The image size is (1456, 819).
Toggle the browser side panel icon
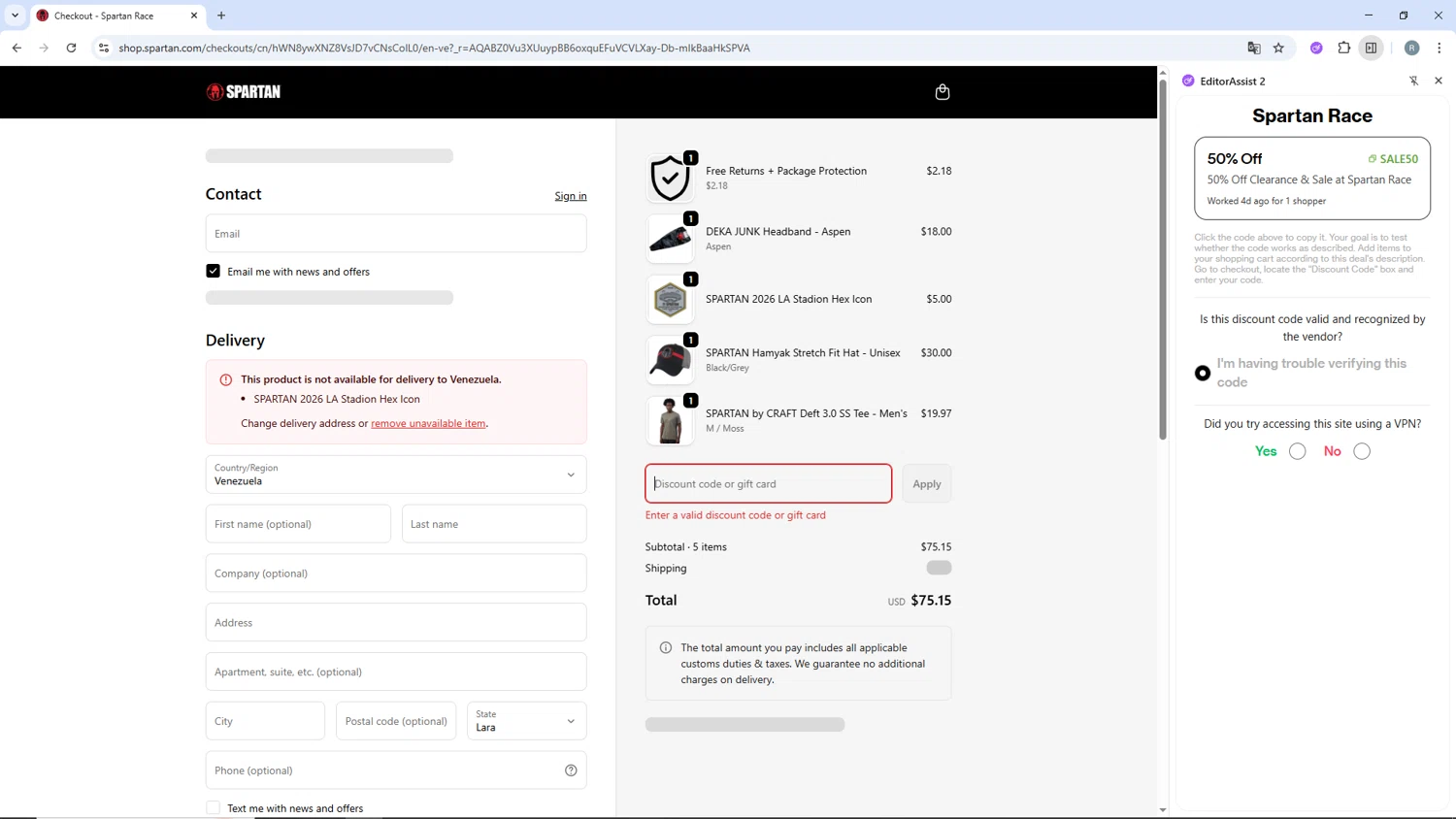pyautogui.click(x=1371, y=48)
